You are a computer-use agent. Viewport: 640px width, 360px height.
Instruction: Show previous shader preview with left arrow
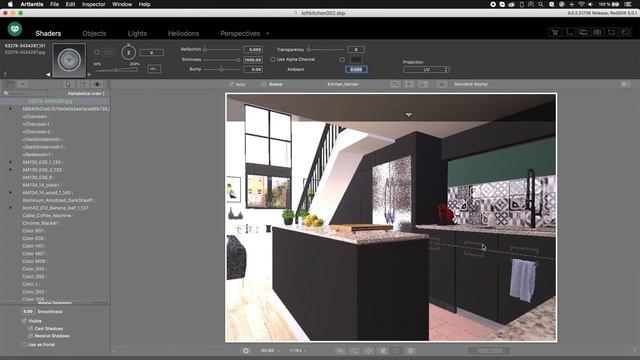48,74
